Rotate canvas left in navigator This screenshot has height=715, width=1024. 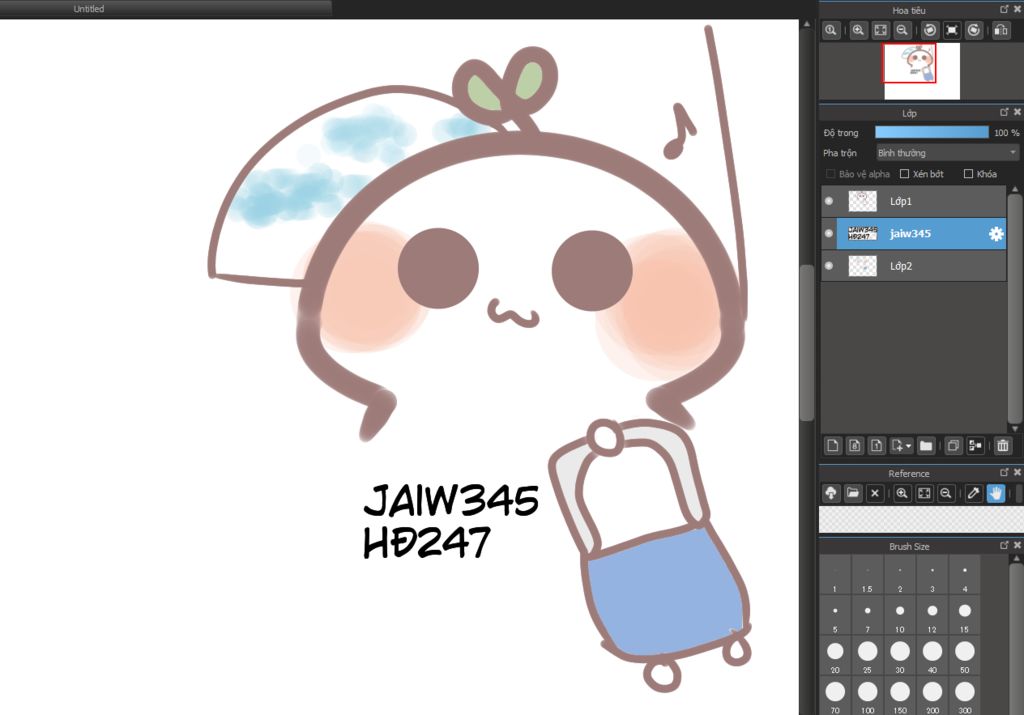tap(930, 30)
